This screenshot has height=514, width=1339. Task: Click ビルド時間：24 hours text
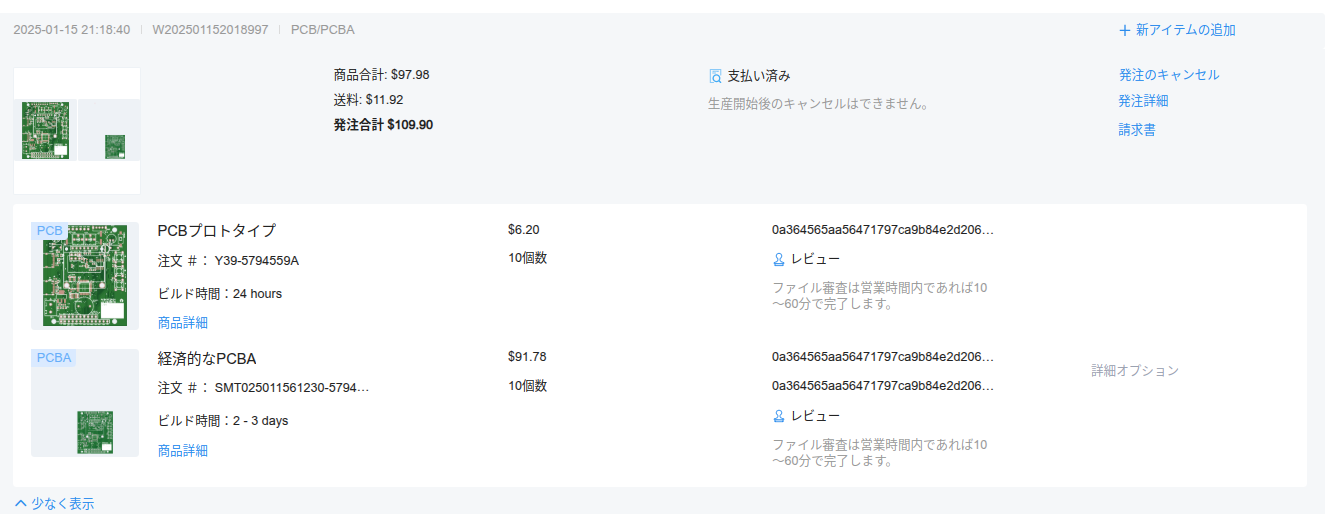click(x=220, y=294)
